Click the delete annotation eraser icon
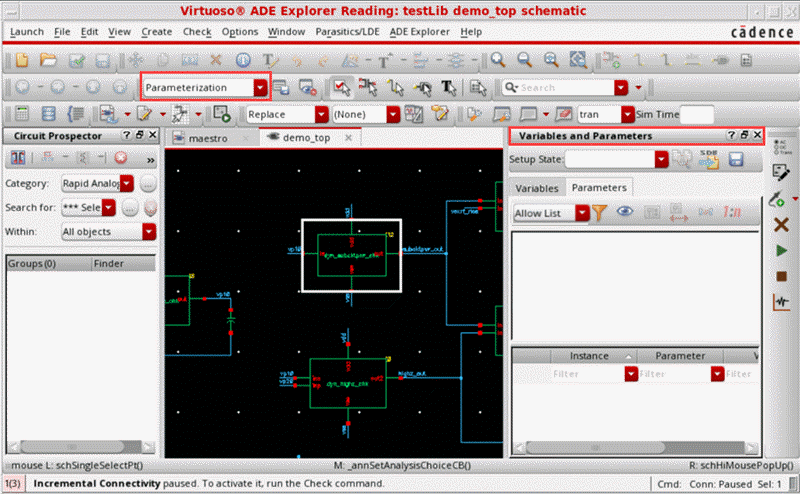 [x=563, y=114]
